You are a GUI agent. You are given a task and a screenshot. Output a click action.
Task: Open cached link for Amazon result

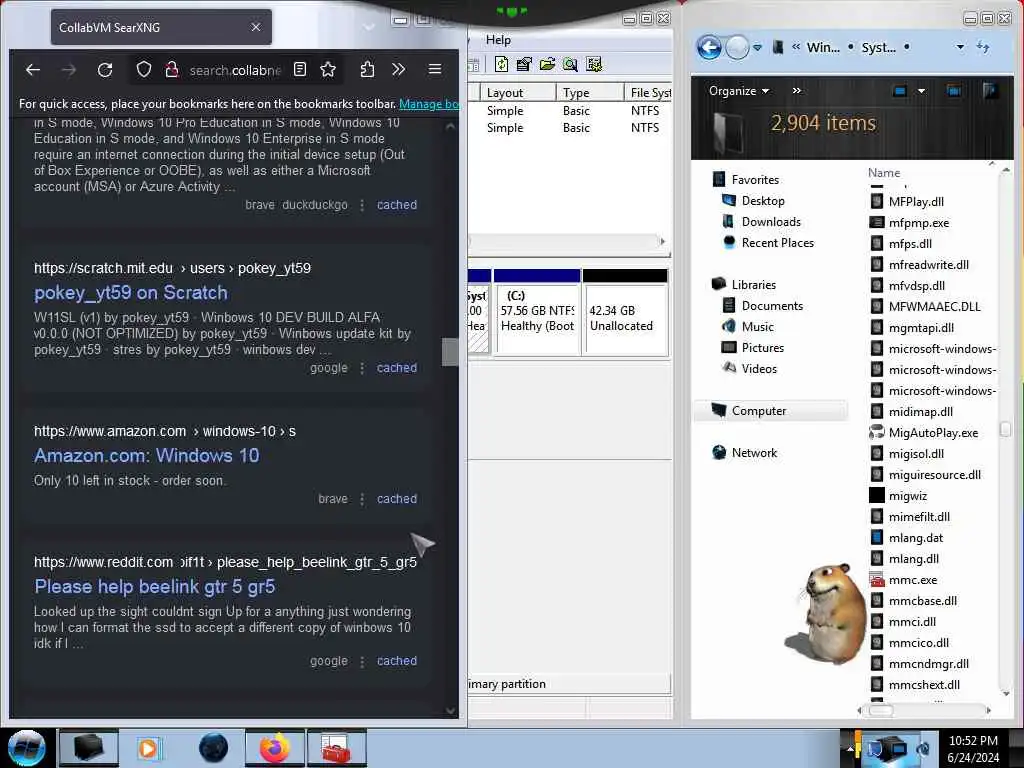click(396, 499)
